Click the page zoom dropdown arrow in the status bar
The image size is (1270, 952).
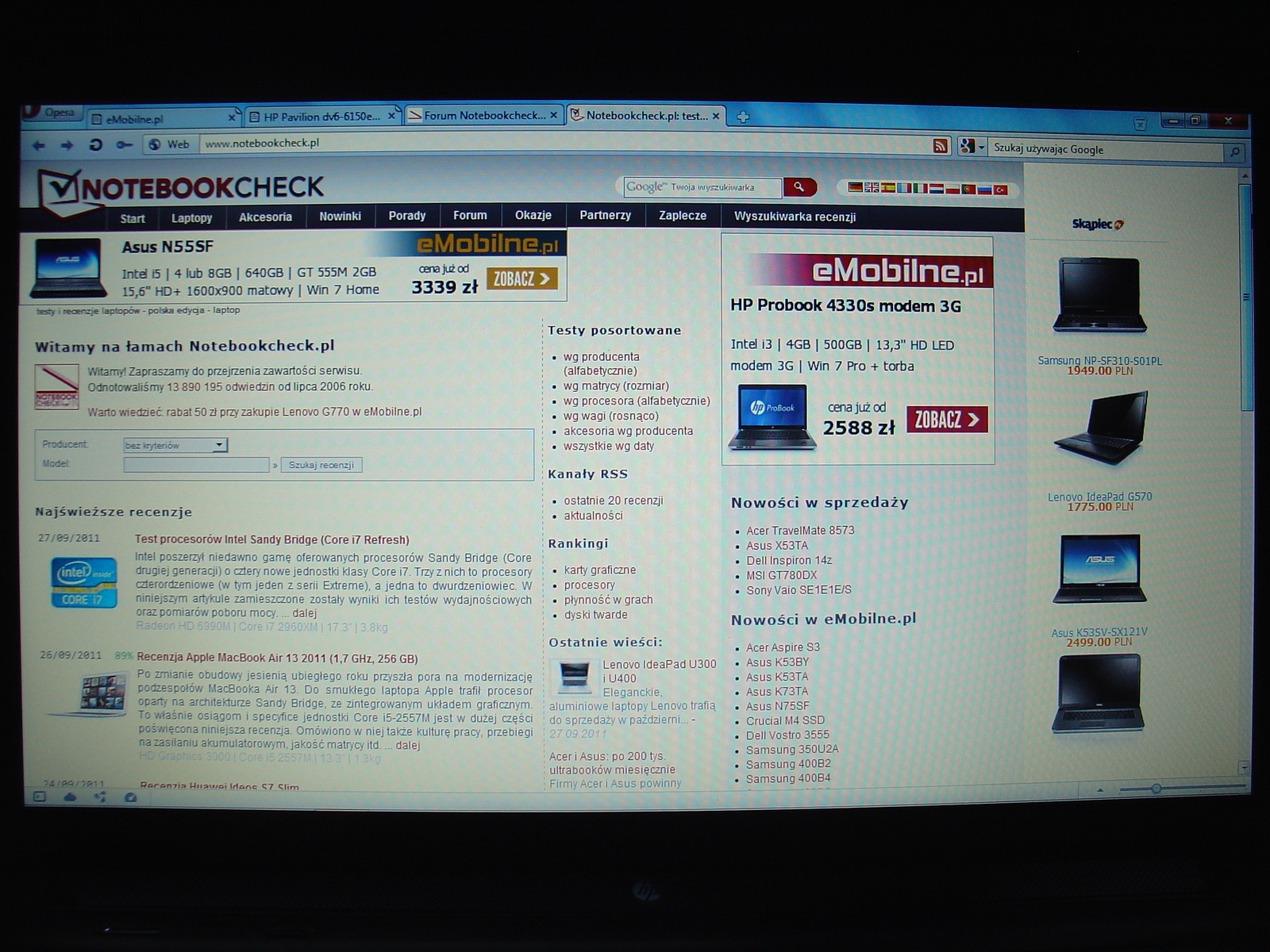click(1100, 790)
